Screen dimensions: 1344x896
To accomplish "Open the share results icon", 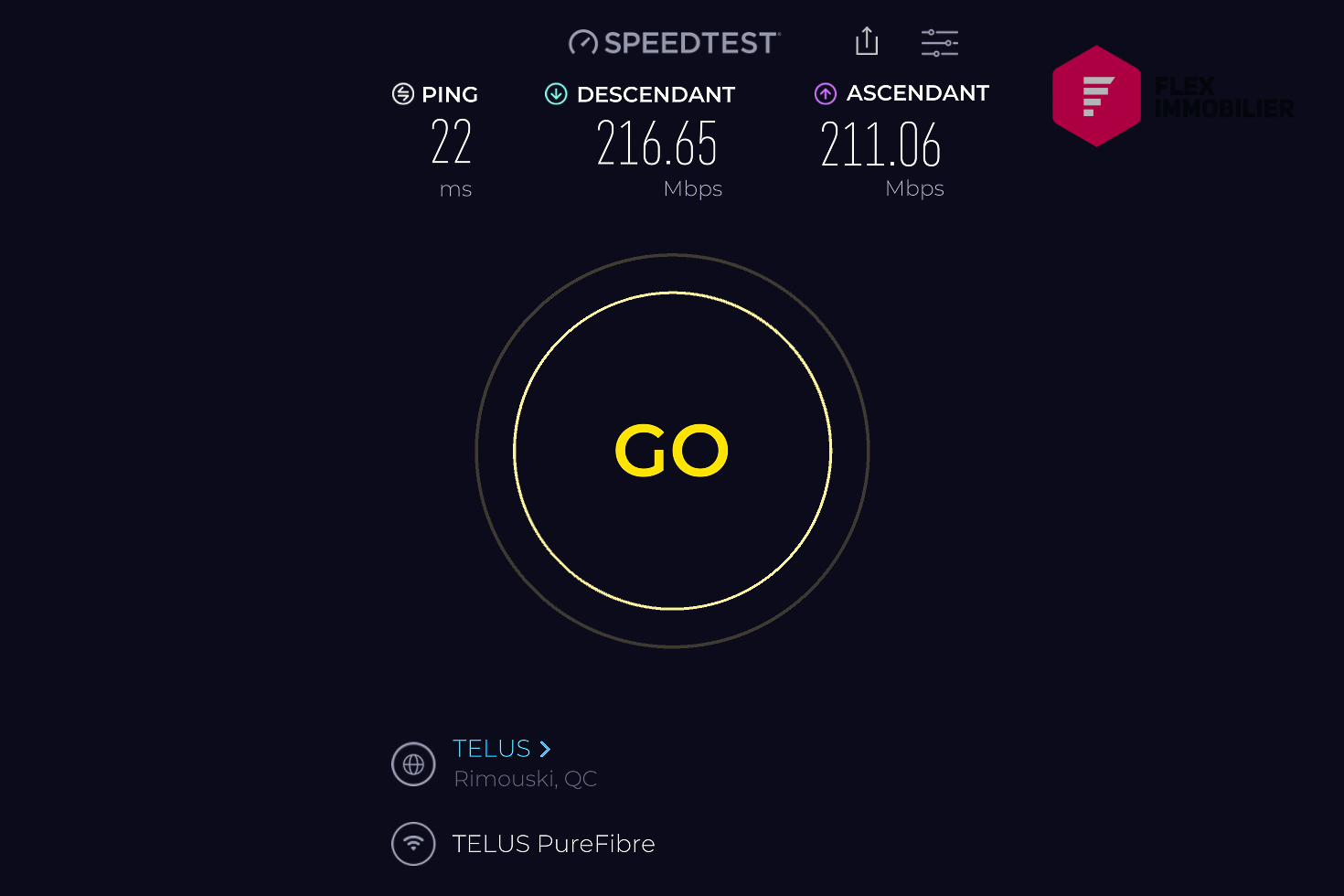I will tap(867, 41).
